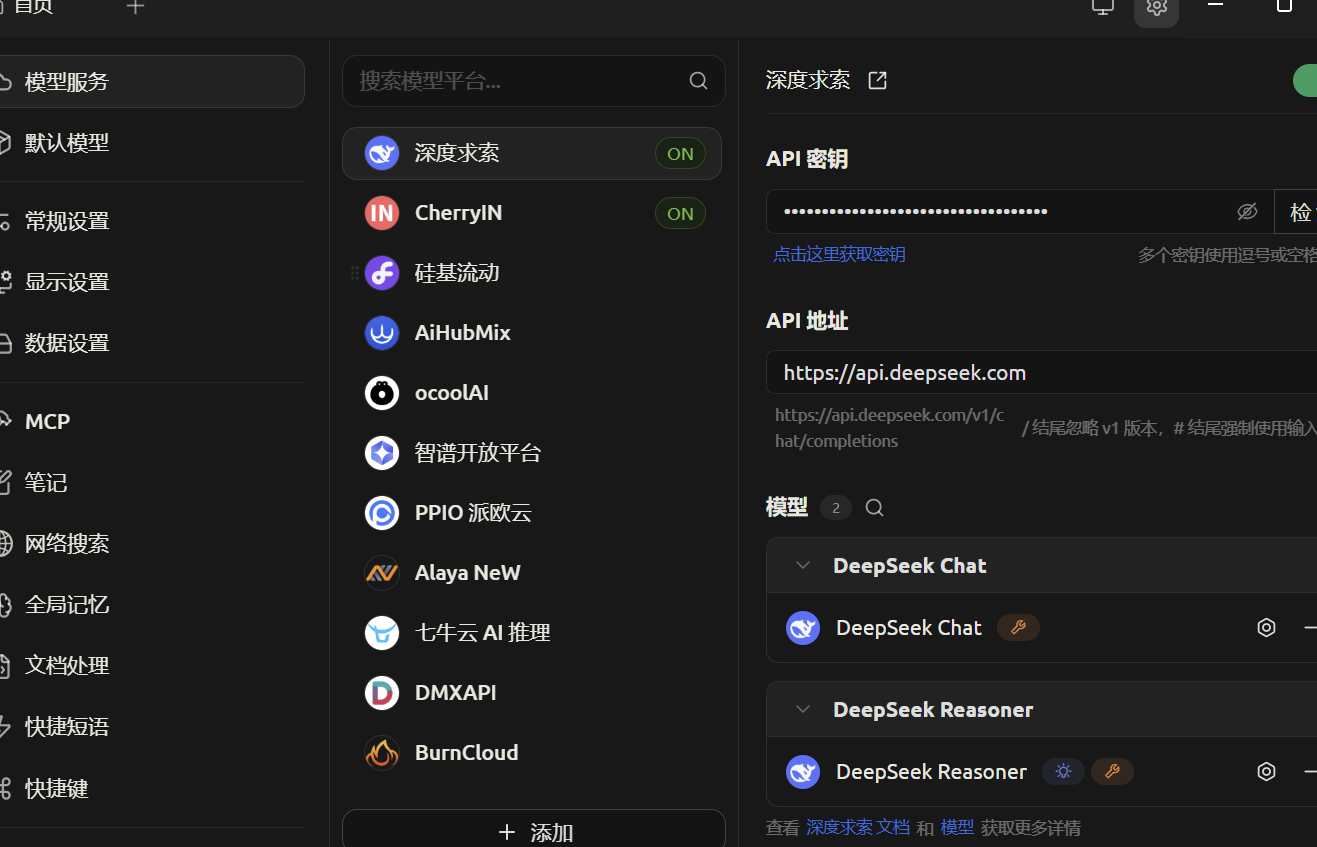Open 深度求索 official site external link icon
The width and height of the screenshot is (1317, 847).
[x=877, y=81]
